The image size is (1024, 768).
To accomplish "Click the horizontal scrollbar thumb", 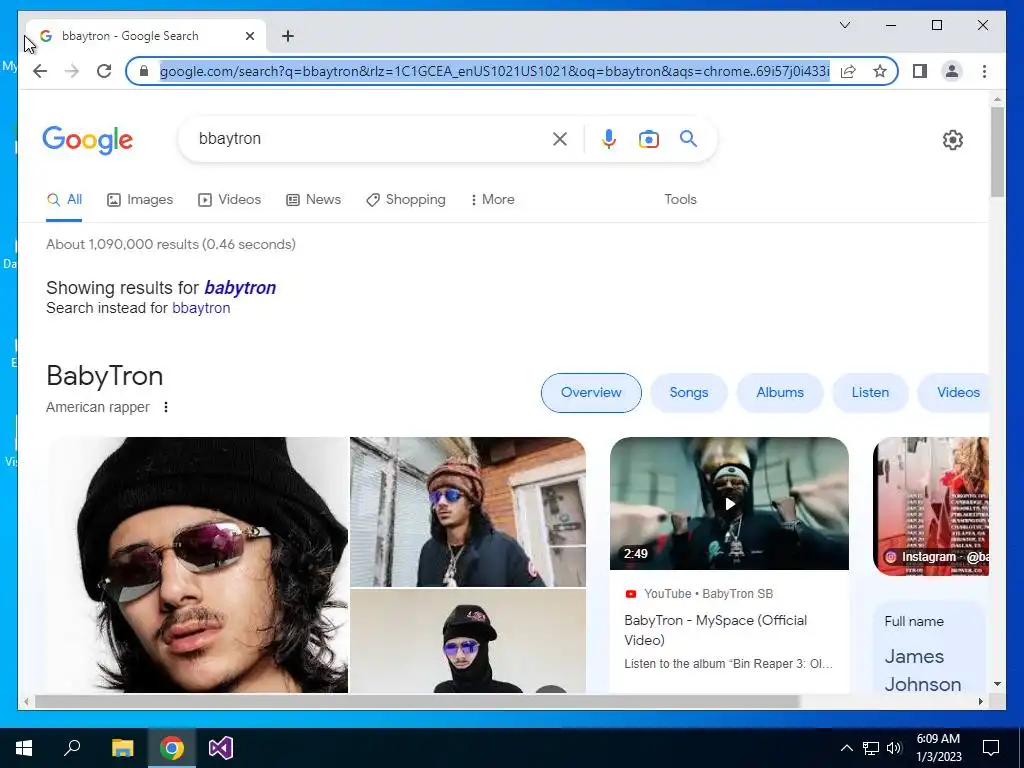I will (x=417, y=702).
